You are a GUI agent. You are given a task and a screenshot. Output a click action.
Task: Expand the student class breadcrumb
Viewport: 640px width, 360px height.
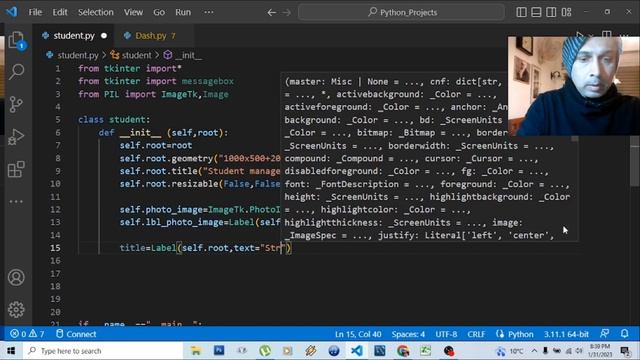[136, 55]
